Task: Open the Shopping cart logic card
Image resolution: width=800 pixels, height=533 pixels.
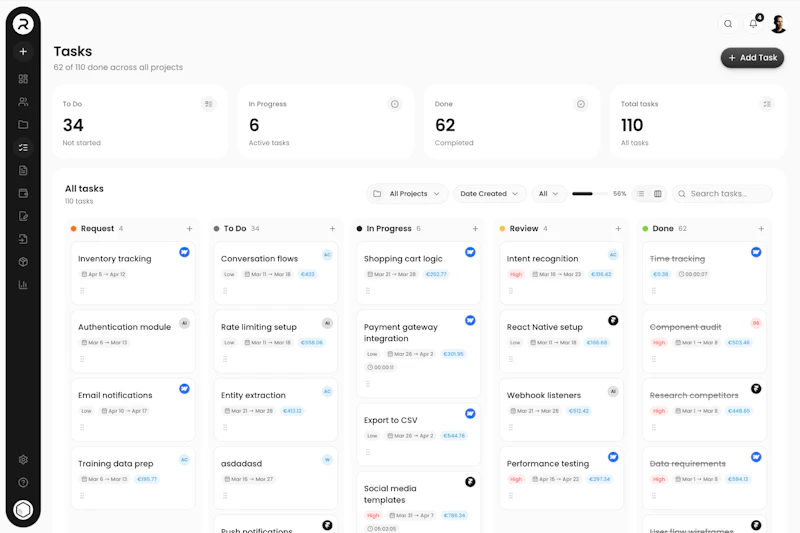Action: tap(418, 273)
